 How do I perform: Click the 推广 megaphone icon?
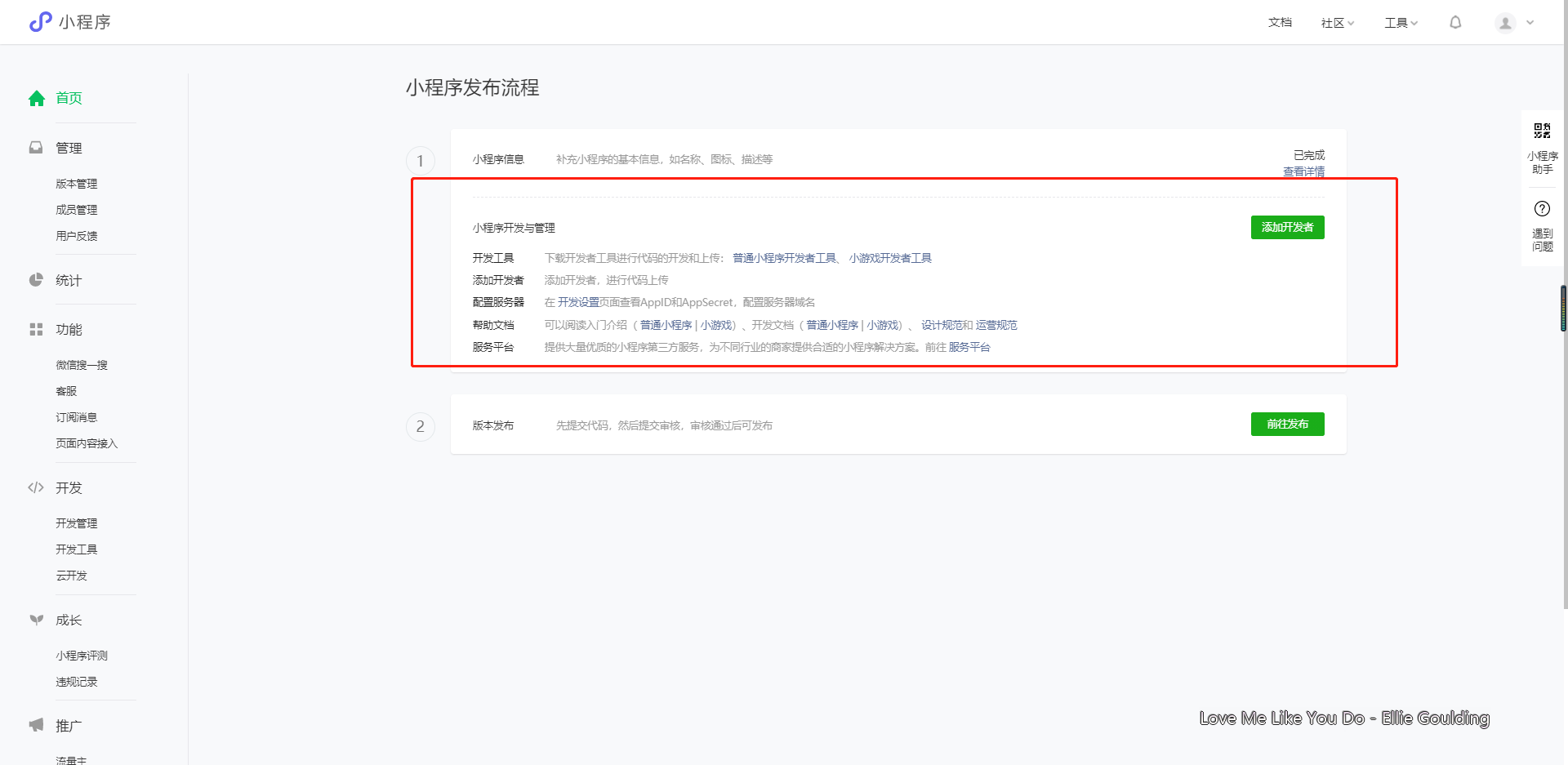pos(36,725)
